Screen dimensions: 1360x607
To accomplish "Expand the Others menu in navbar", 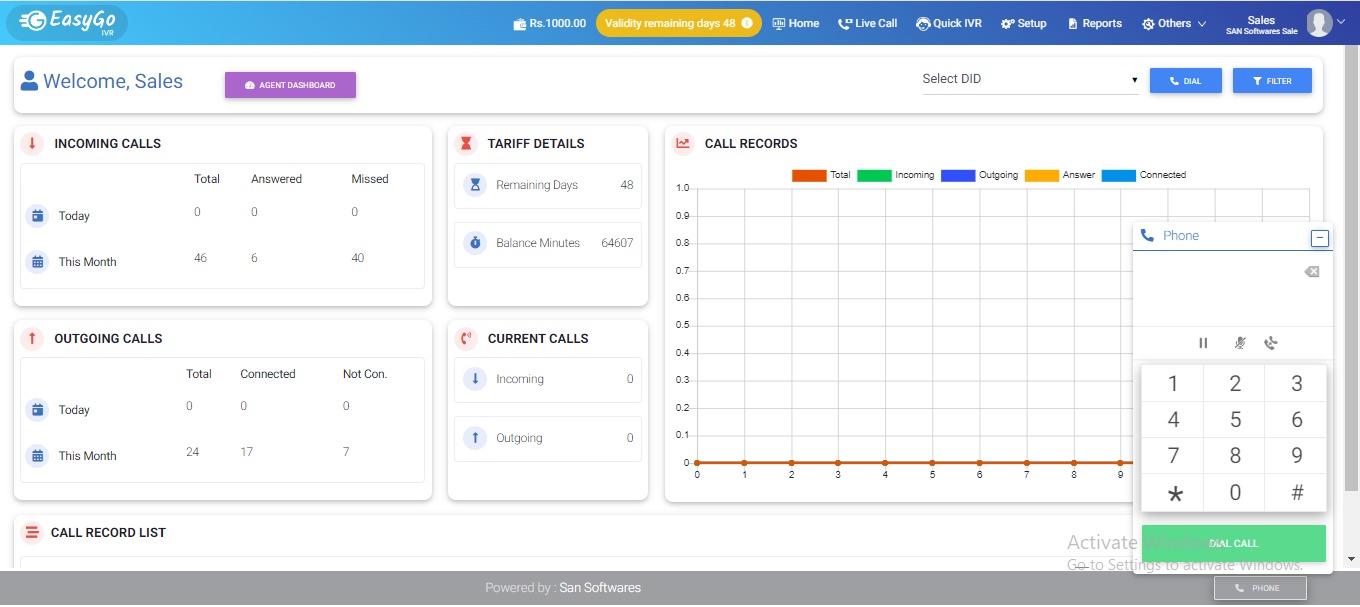I will pos(1173,22).
